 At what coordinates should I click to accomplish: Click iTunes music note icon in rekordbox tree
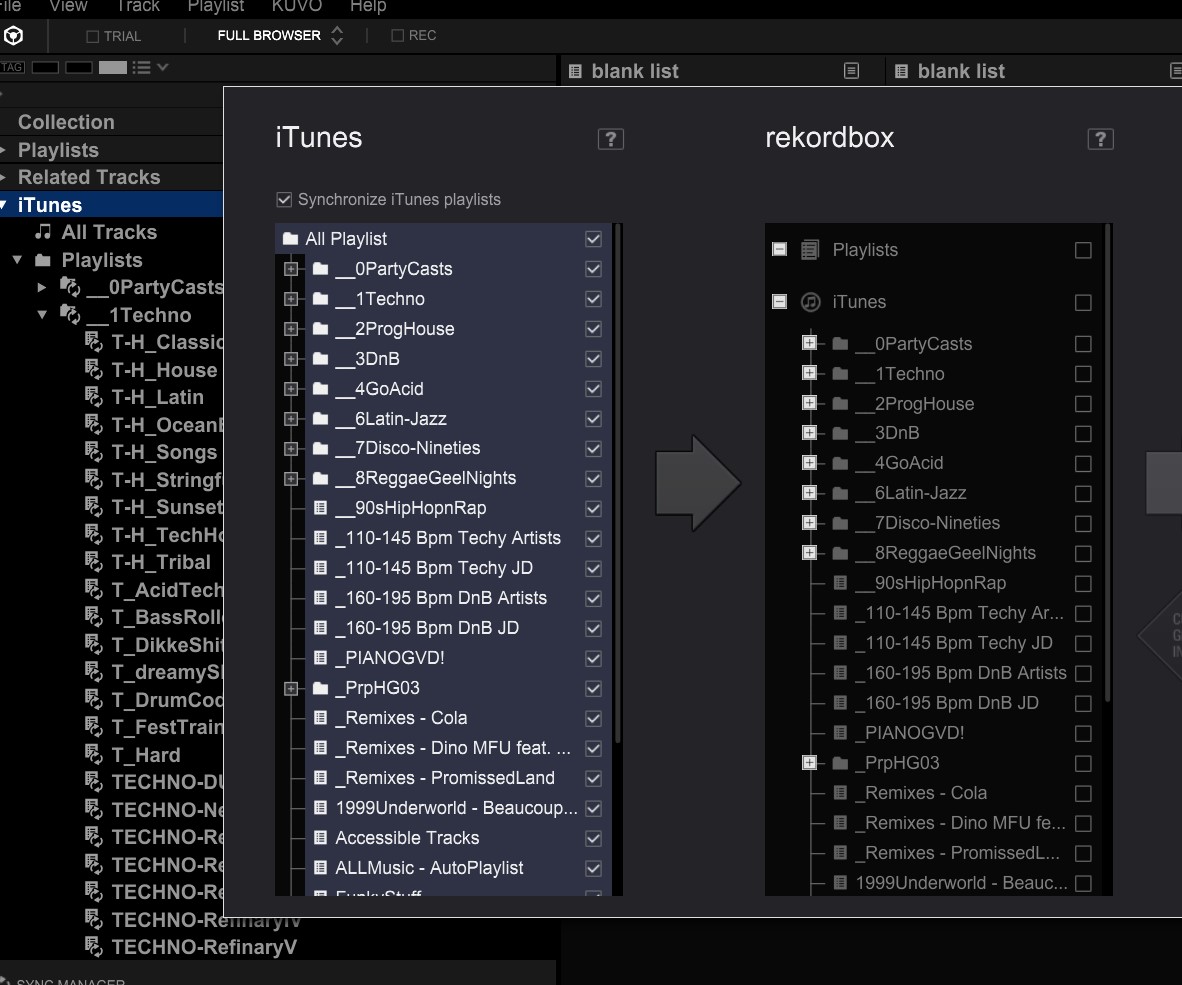coord(810,302)
